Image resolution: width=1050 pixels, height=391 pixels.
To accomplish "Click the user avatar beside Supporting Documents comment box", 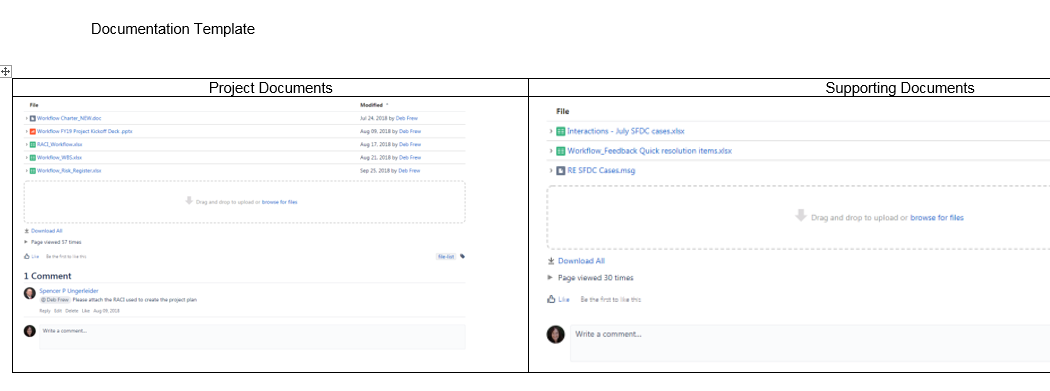I will [556, 334].
